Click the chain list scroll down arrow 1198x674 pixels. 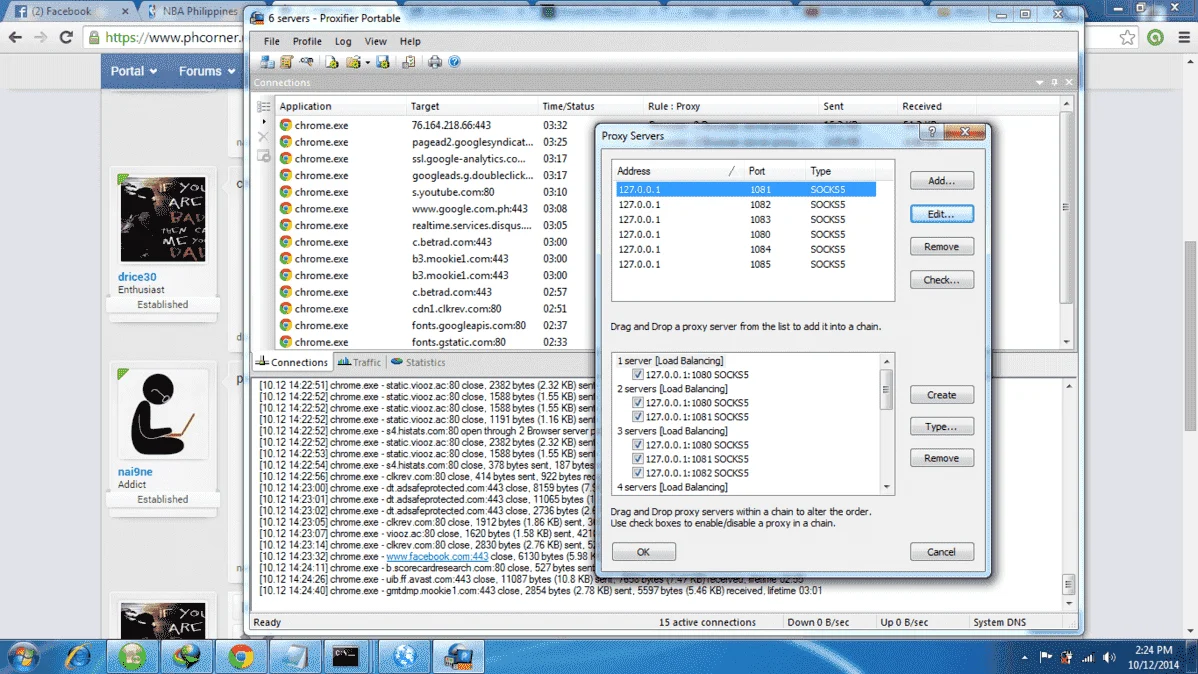point(886,487)
